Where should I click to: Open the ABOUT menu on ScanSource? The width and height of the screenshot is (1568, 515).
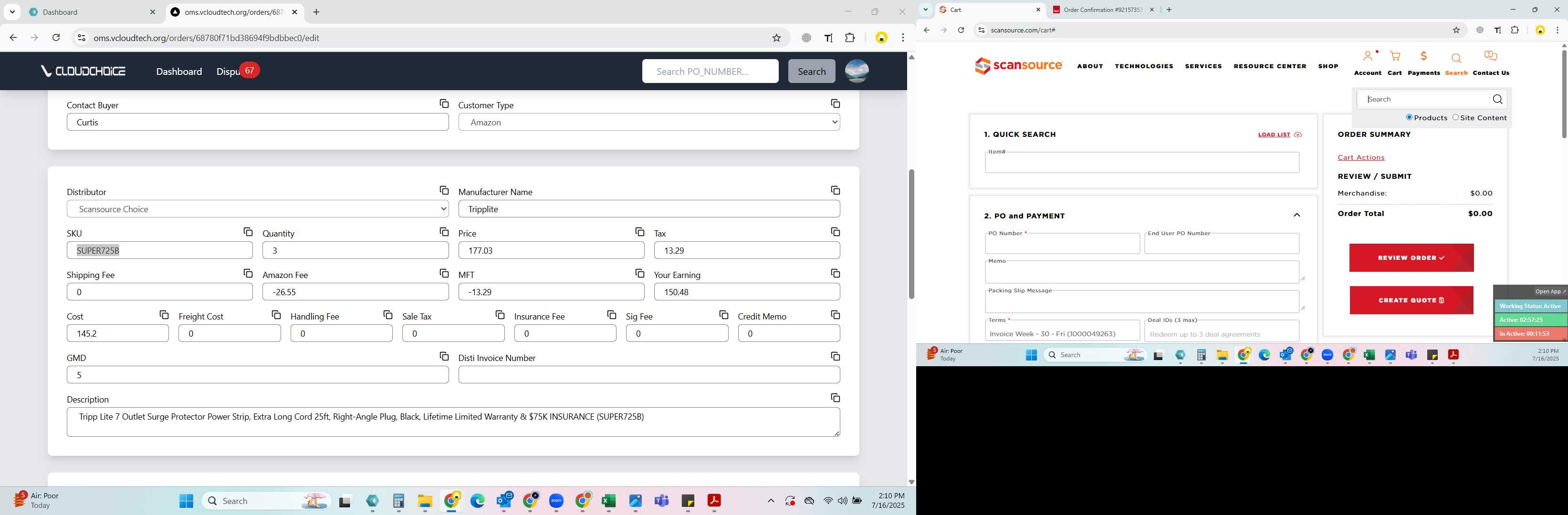pyautogui.click(x=1089, y=66)
